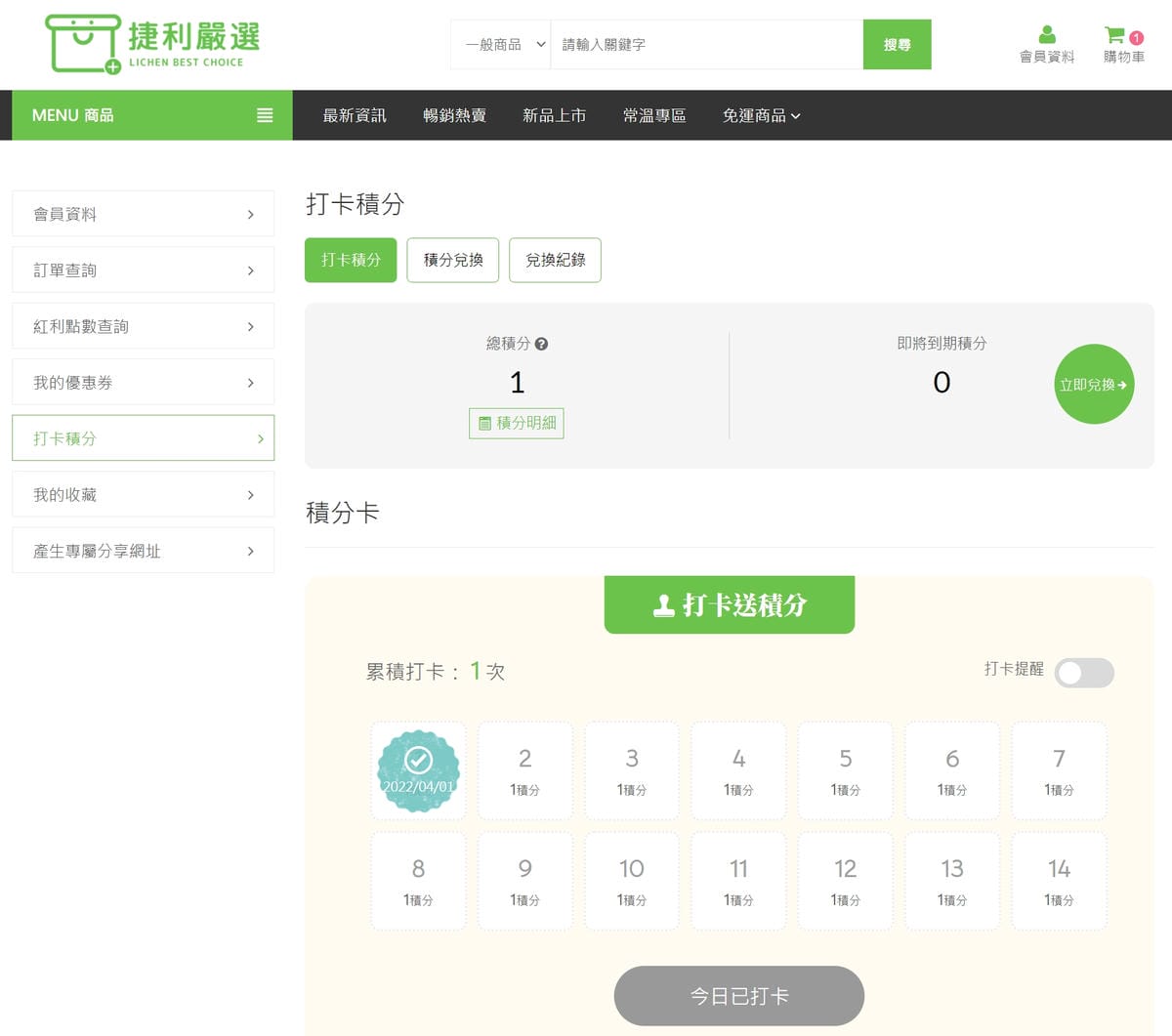This screenshot has height=1036, width=1172.
Task: Click the stamp icon on 打卡送積分
Action: click(x=665, y=605)
